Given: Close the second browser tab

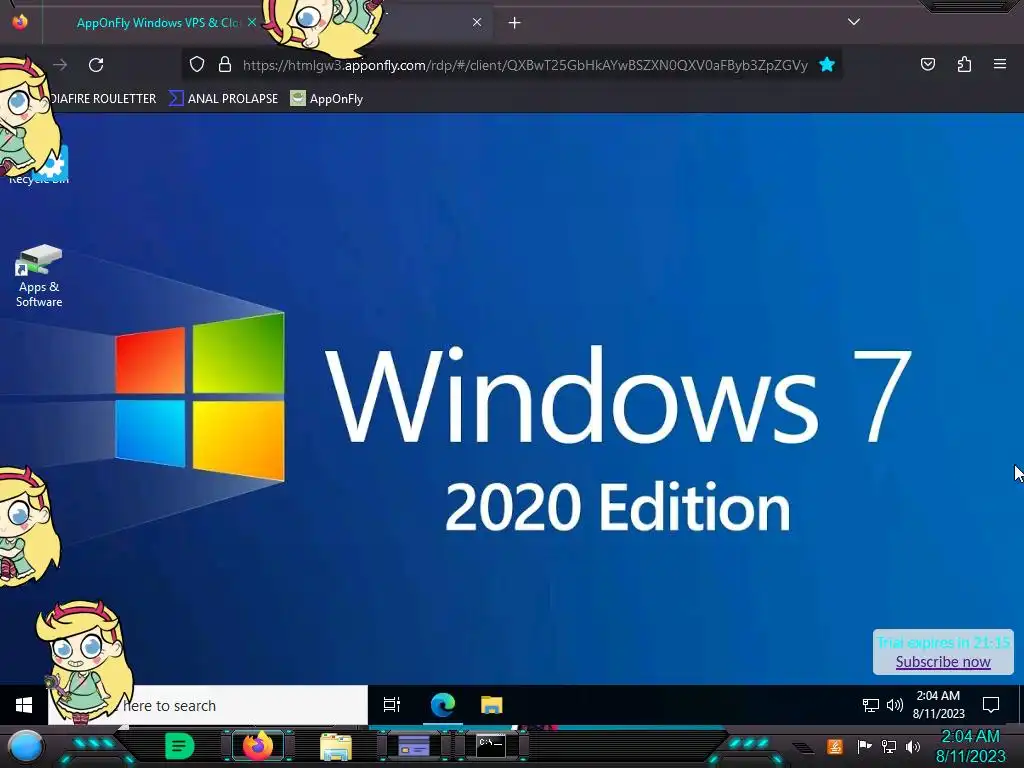Looking at the screenshot, I should 477,22.
